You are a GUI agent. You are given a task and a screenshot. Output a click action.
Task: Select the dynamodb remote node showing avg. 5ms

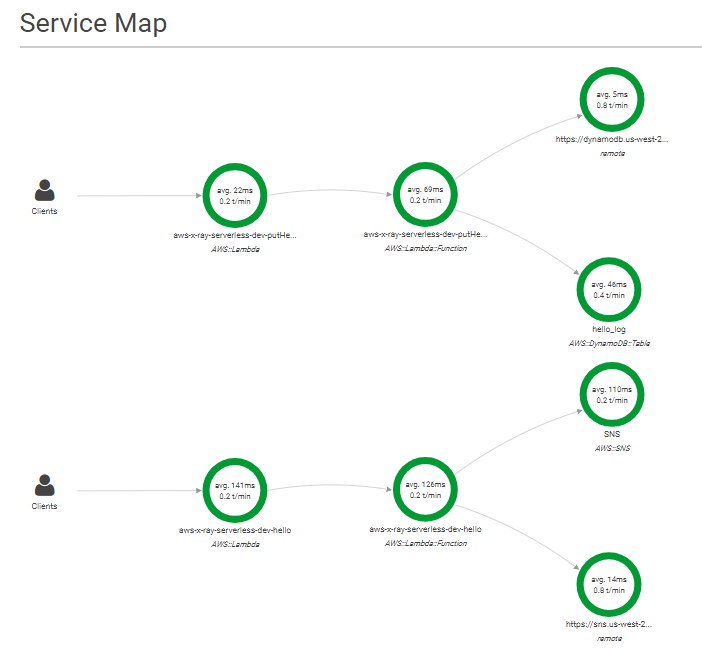pyautogui.click(x=612, y=99)
